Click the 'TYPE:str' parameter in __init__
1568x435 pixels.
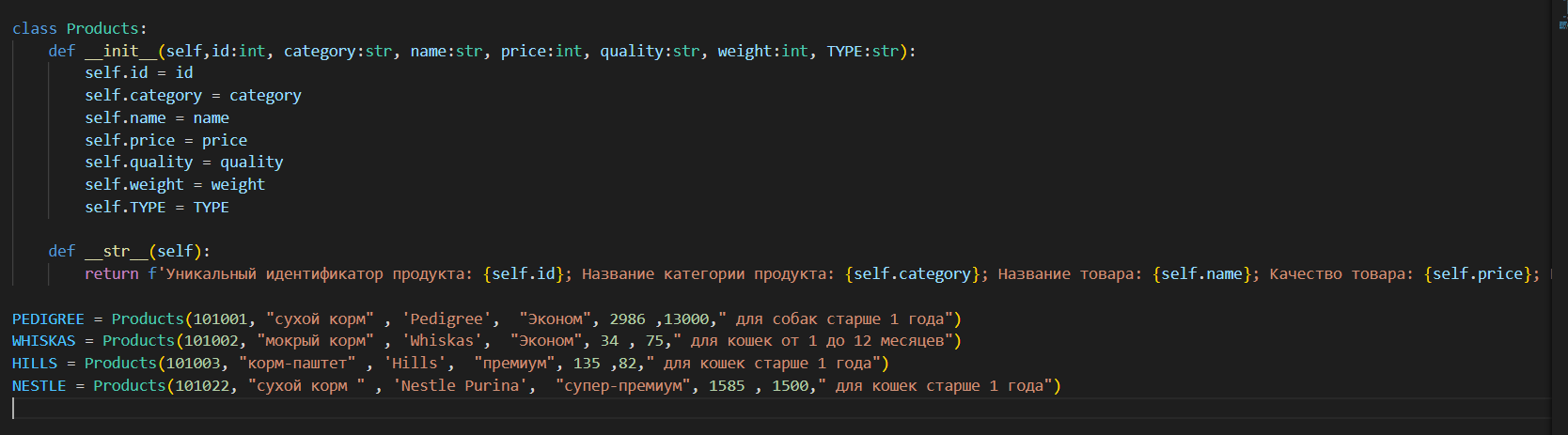point(863,51)
